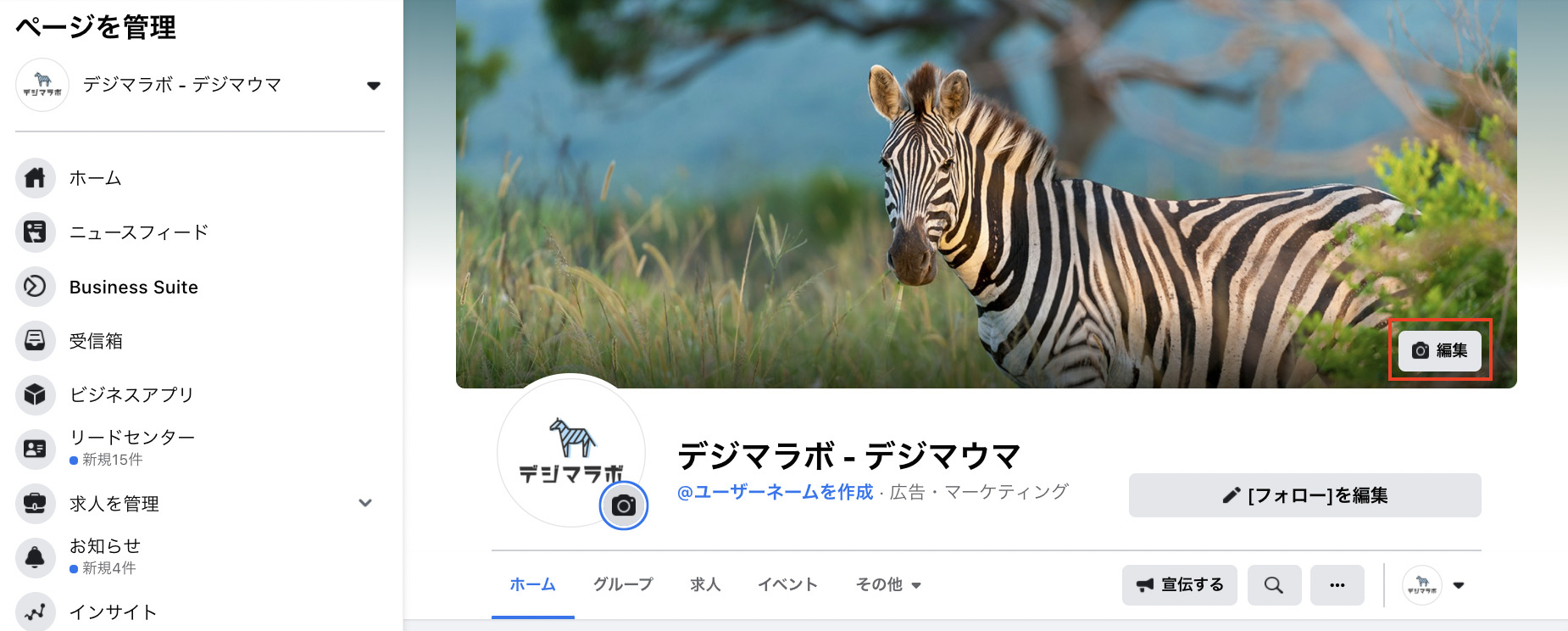Click the [フォロー]を編集 button
1568x631 pixels.
(1305, 495)
